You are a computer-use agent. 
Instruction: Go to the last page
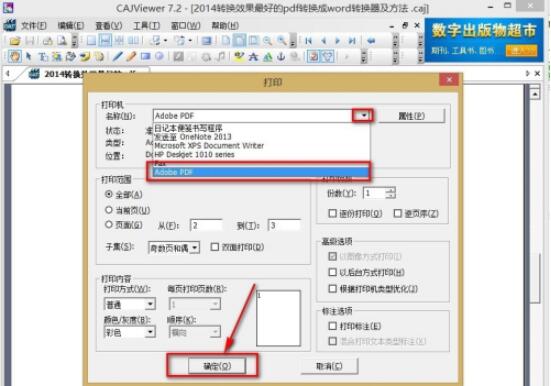click(352, 41)
